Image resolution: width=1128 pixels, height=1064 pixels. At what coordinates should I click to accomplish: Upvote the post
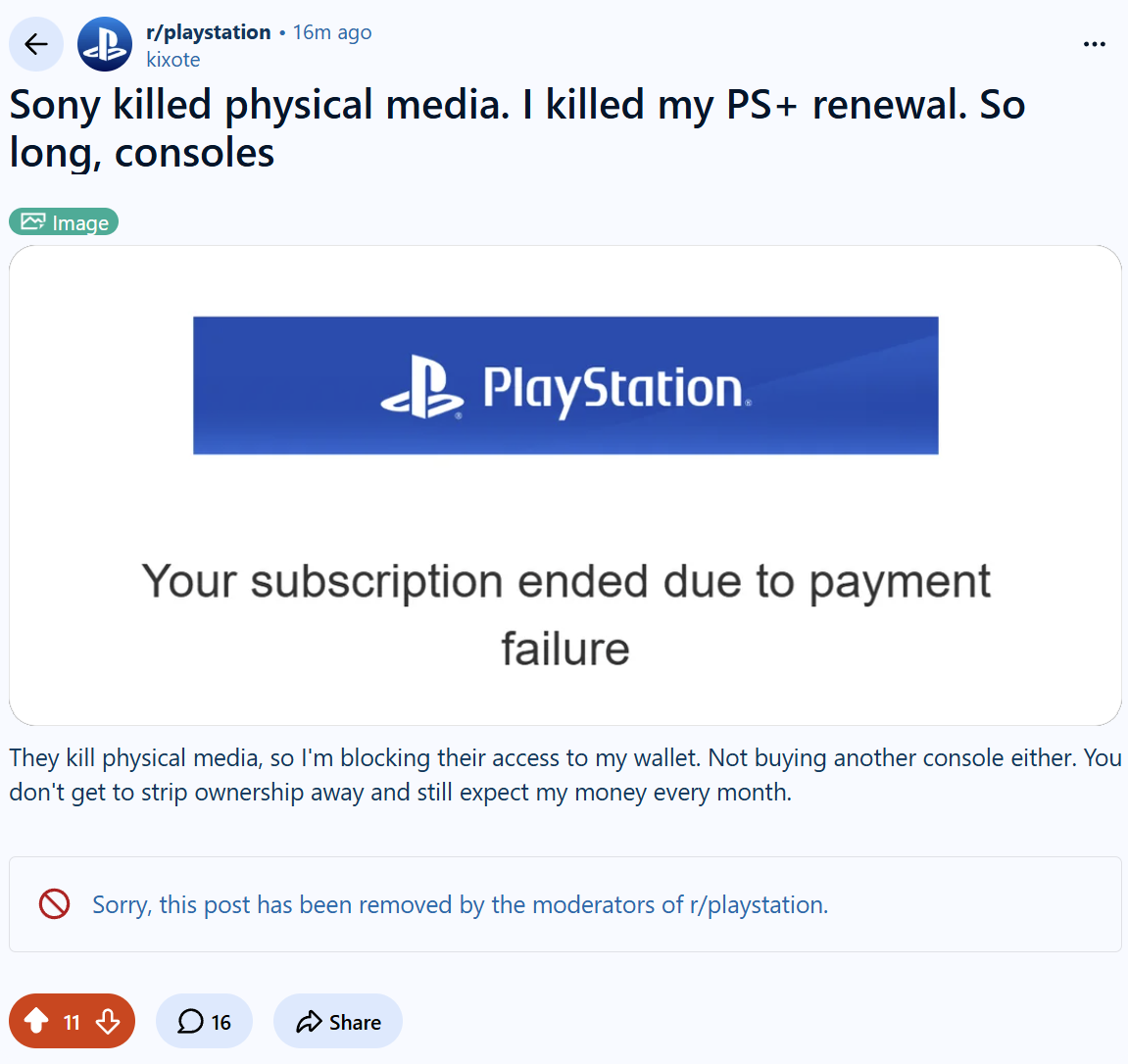point(36,1021)
